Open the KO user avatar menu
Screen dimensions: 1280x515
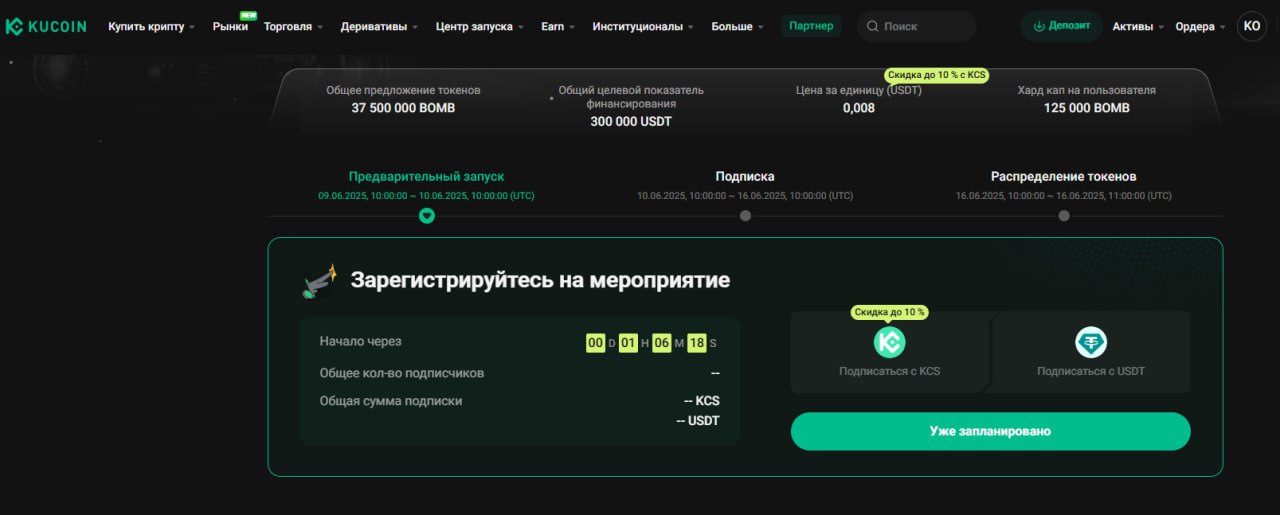(1251, 26)
